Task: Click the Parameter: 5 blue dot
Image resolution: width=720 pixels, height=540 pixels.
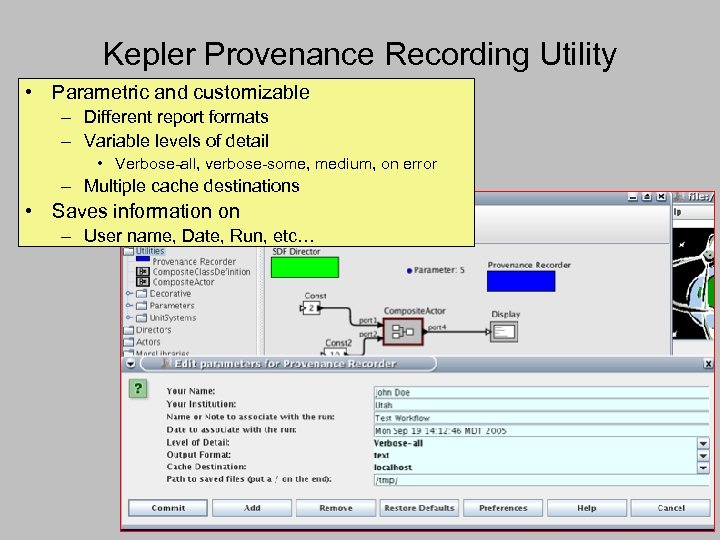Action: [409, 270]
